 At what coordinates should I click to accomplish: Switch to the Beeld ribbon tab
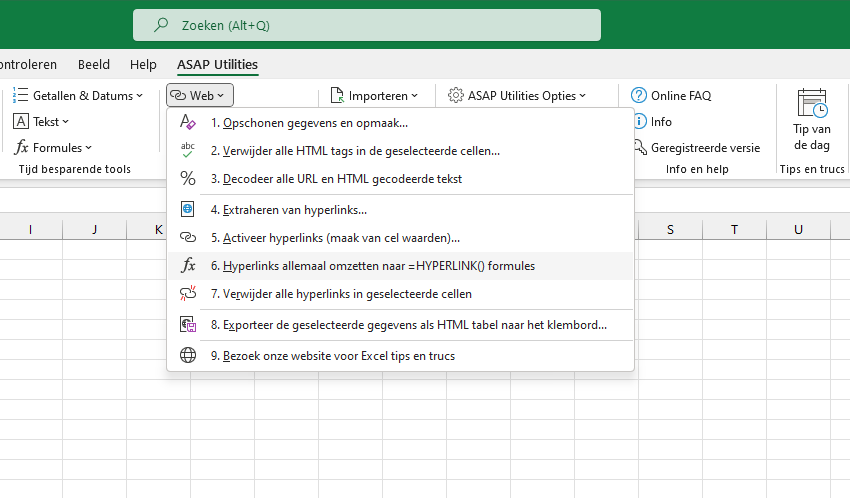94,64
